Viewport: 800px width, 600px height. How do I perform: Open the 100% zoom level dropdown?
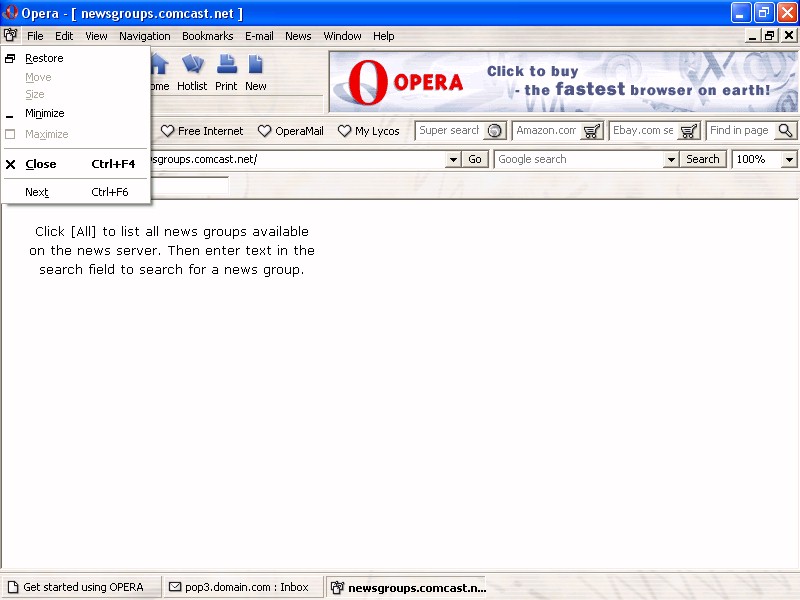click(789, 160)
